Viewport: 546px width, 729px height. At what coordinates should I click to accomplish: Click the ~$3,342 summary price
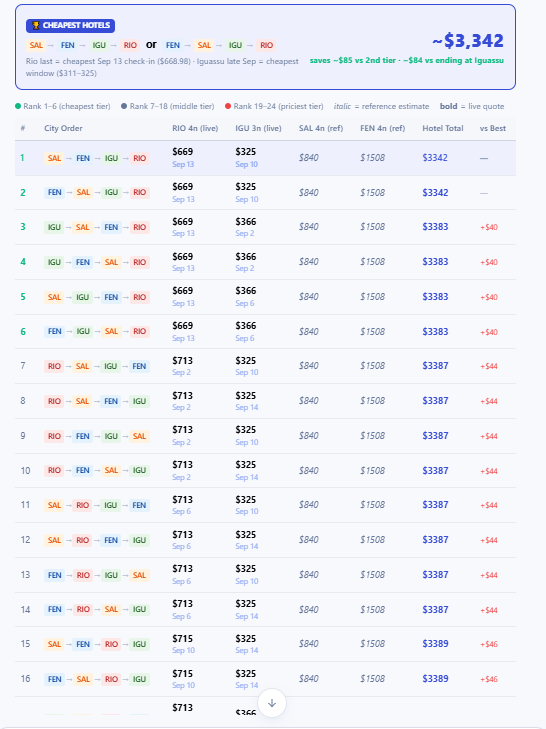pos(467,41)
